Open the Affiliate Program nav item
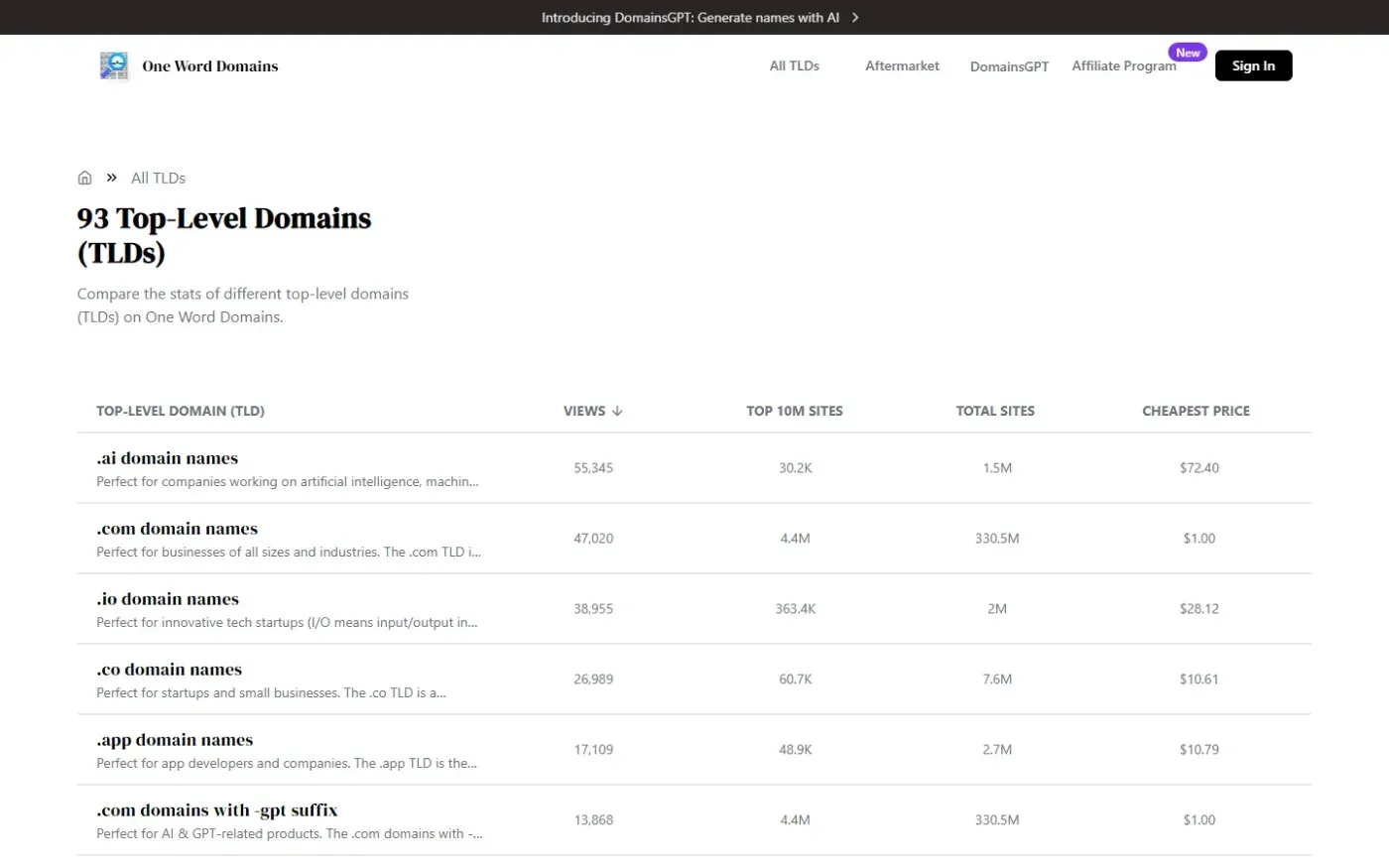Viewport: 1389px width, 868px height. click(1124, 65)
